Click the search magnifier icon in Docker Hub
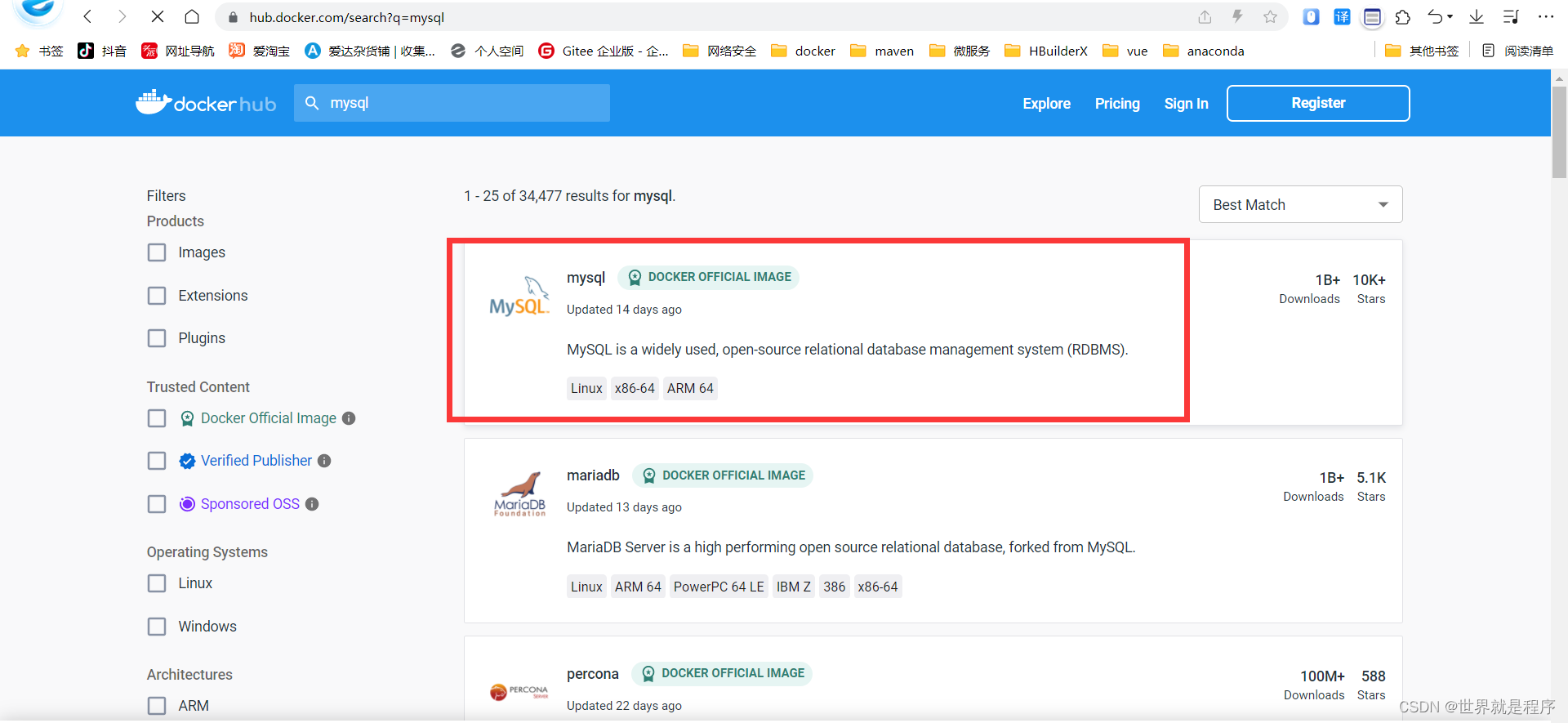 pyautogui.click(x=312, y=103)
